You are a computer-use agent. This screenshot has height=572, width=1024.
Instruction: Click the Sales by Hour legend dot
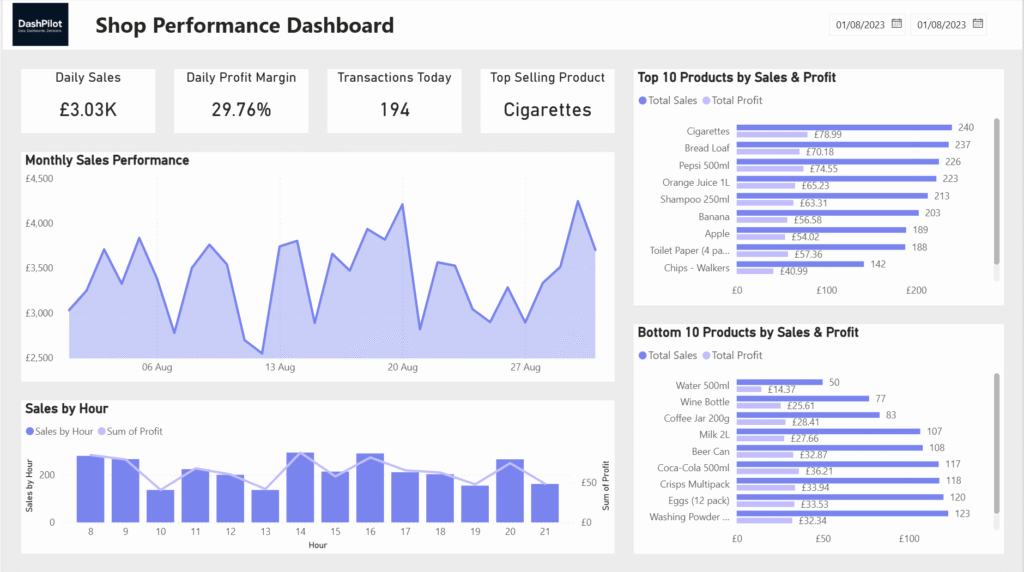coord(29,431)
